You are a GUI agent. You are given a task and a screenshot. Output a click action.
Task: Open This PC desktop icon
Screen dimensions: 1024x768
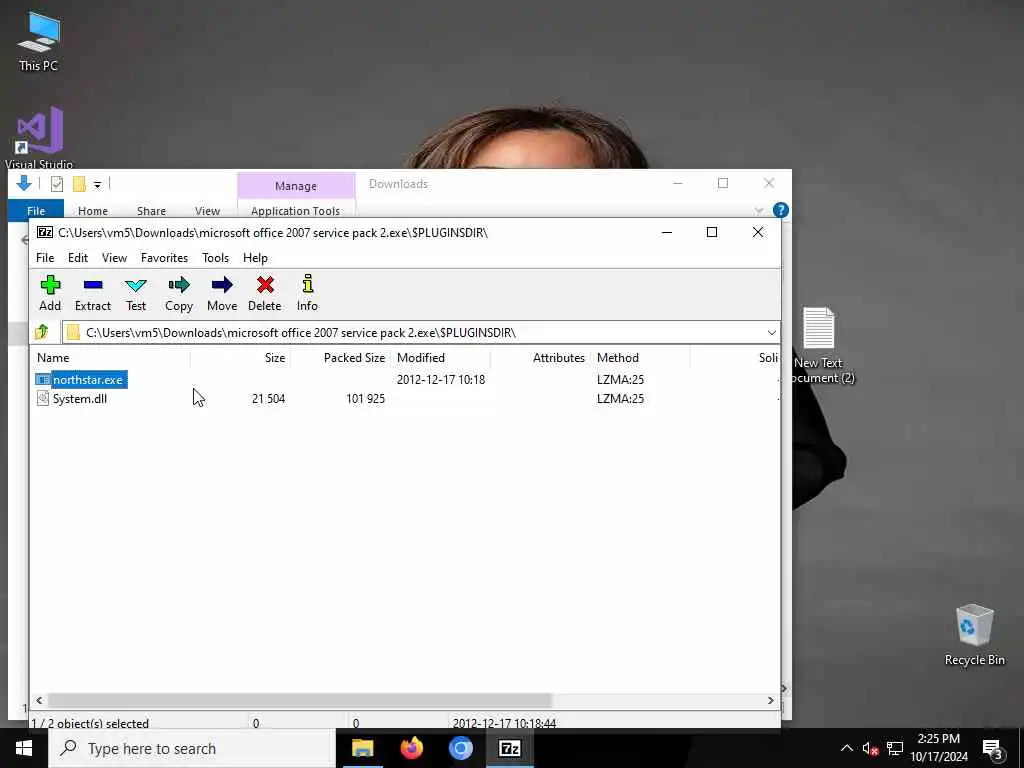[39, 41]
